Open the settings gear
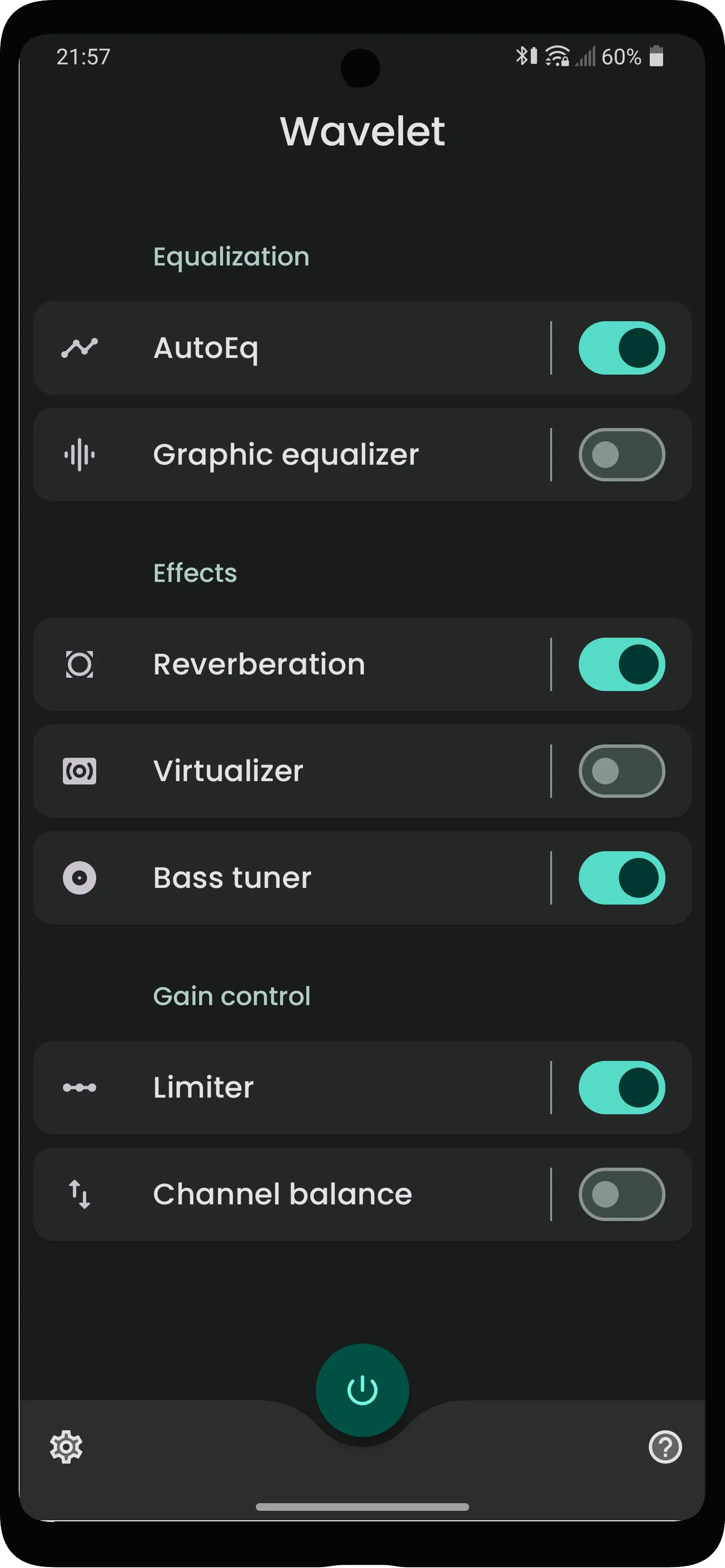Viewport: 725px width, 1568px height. [x=66, y=1447]
